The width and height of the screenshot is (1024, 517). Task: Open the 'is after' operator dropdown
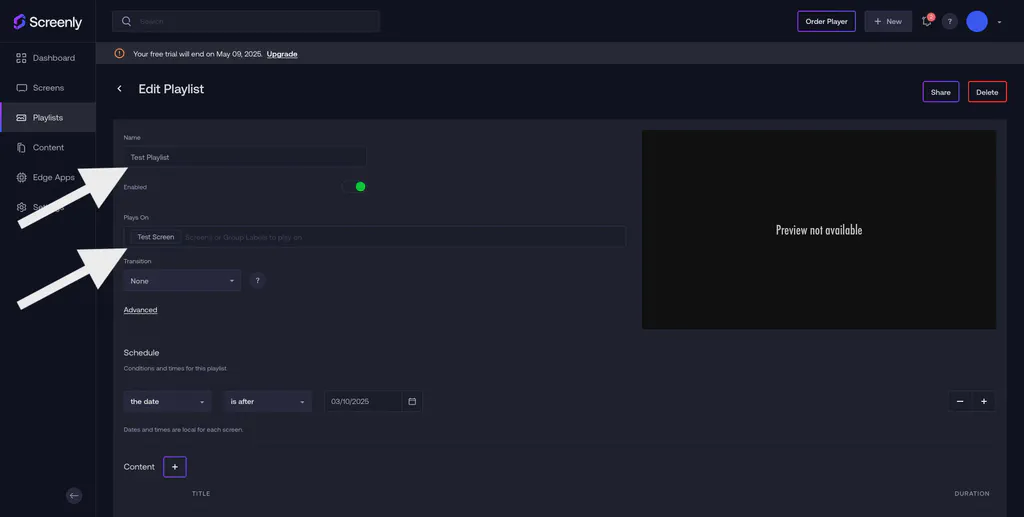(x=267, y=401)
